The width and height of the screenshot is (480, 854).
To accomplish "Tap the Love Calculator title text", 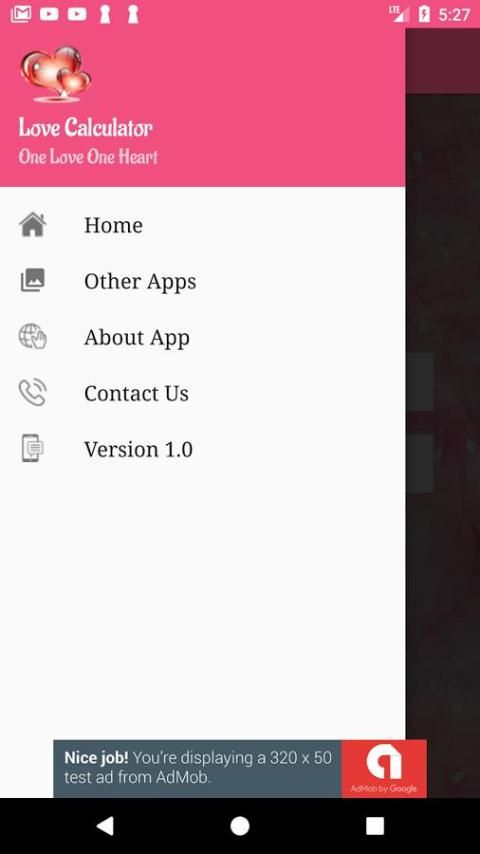I will (x=86, y=127).
